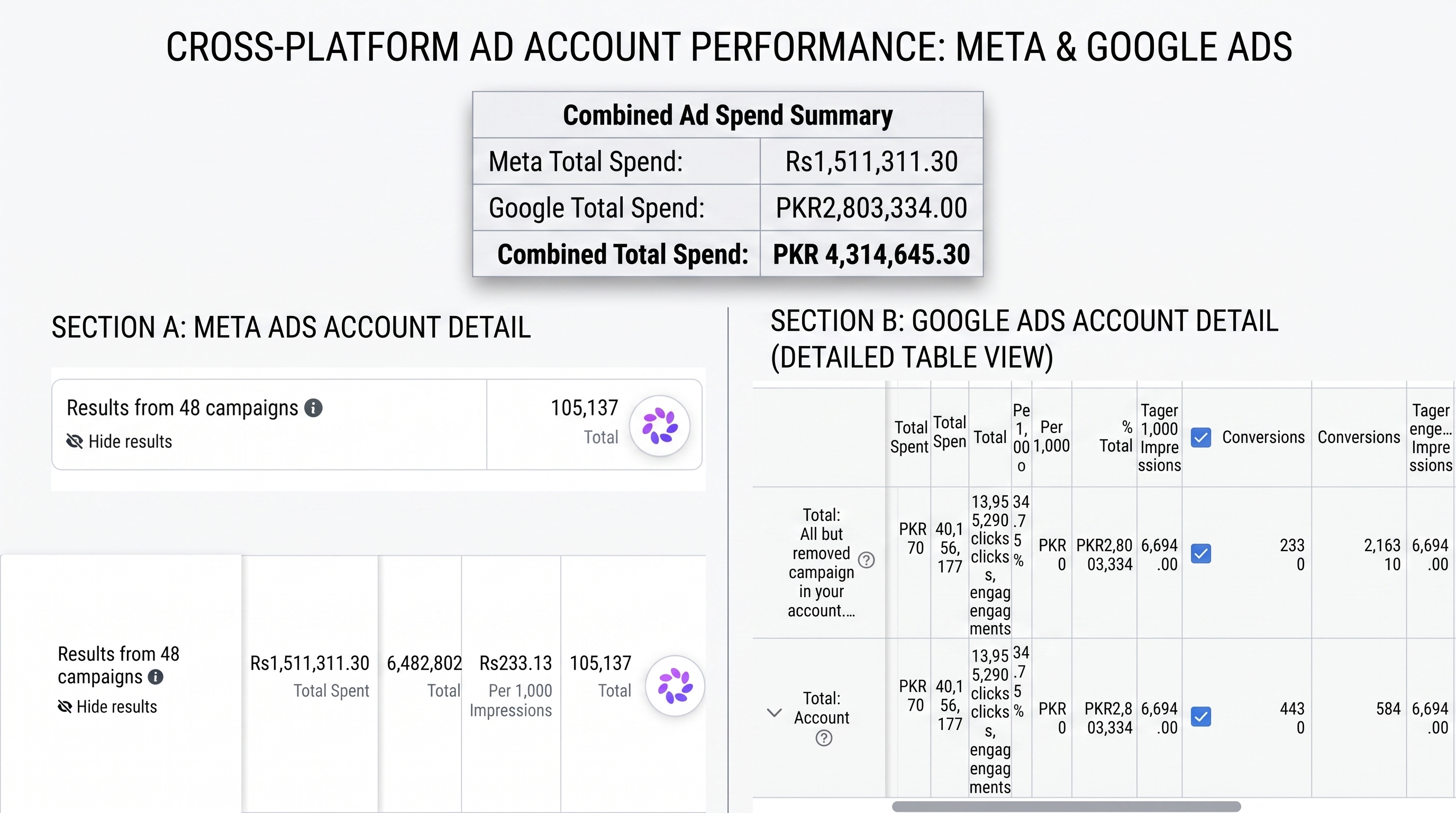This screenshot has height=813, width=1456.
Task: Select 'Rs1,511,311.30' in Combined Ad Spend Summary
Action: (x=871, y=161)
